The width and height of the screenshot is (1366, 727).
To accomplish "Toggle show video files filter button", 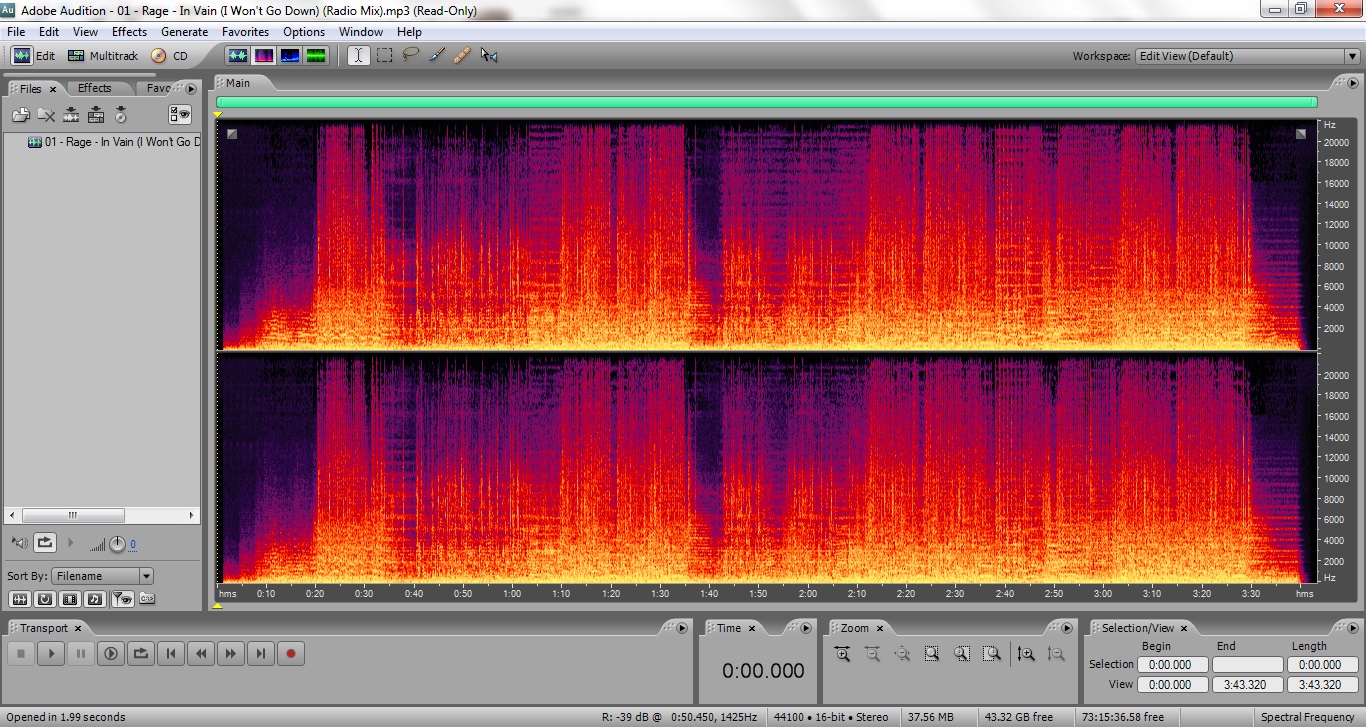I will click(x=69, y=599).
